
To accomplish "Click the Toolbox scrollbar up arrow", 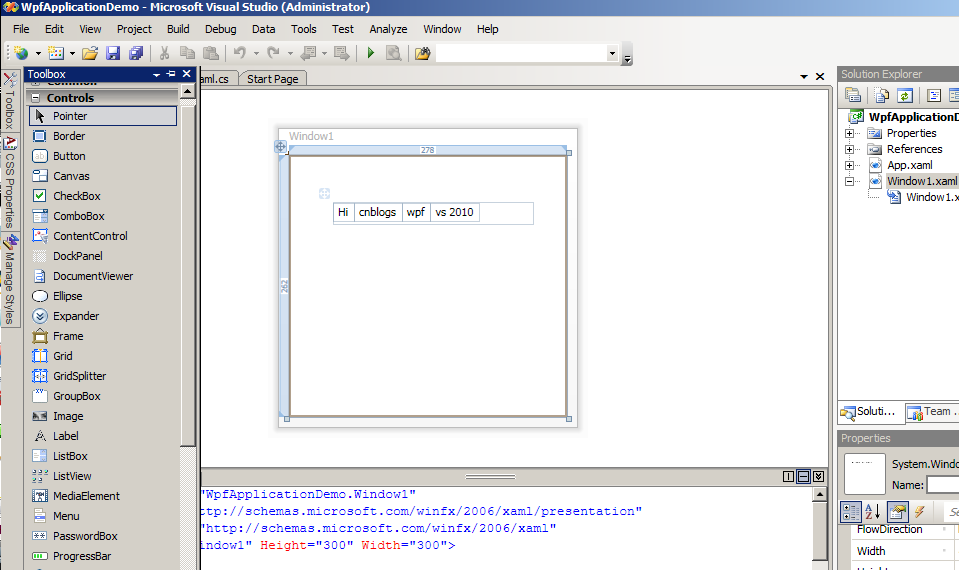I will pyautogui.click(x=188, y=92).
